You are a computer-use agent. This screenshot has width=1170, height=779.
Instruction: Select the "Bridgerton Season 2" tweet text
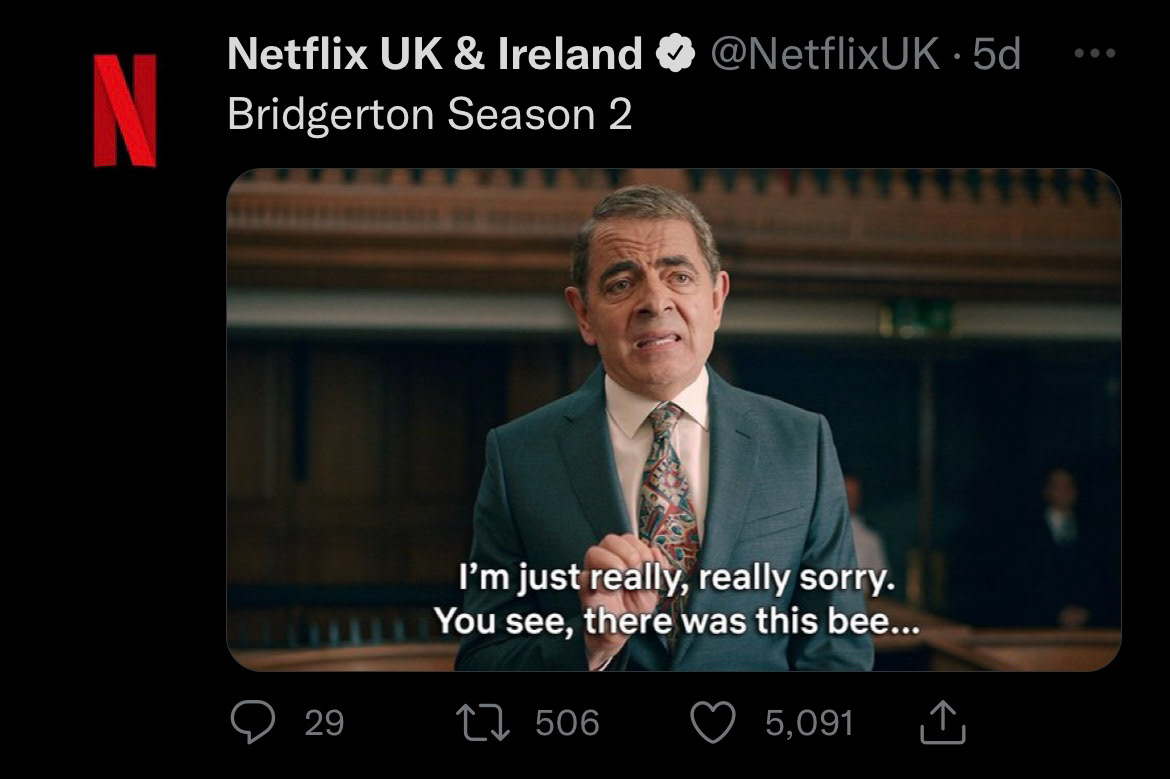point(430,115)
